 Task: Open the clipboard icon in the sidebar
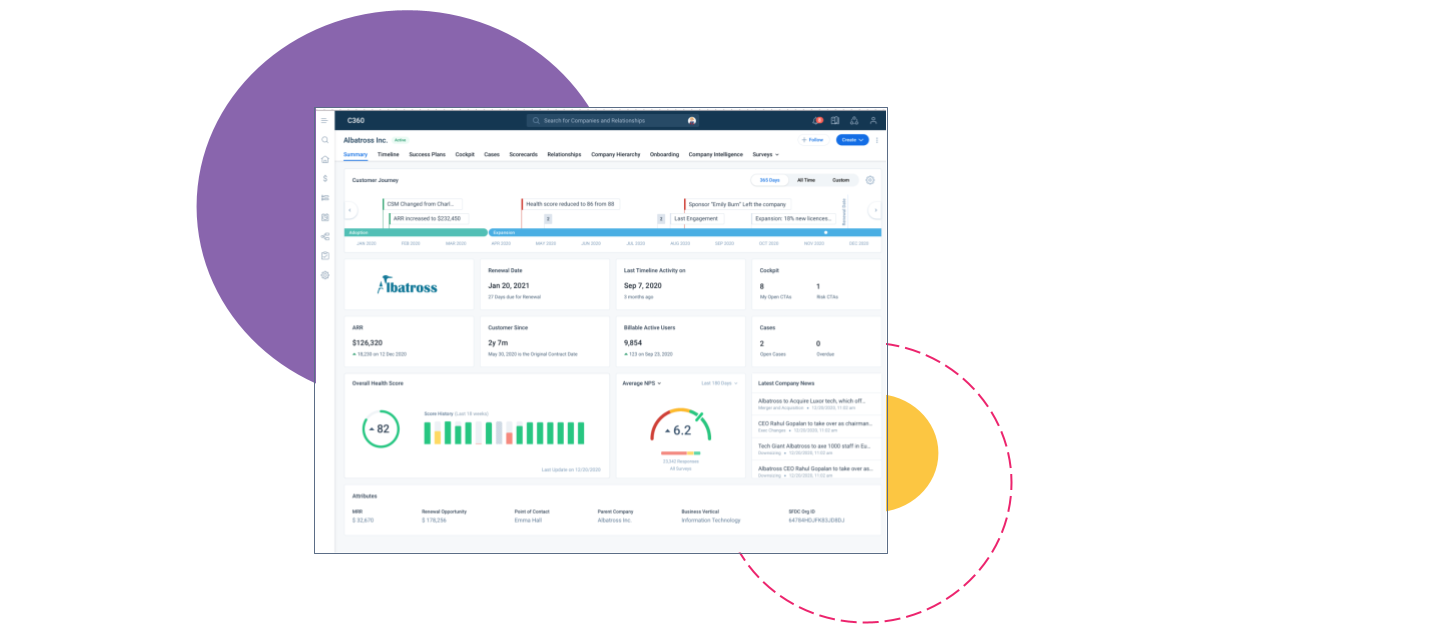324,255
